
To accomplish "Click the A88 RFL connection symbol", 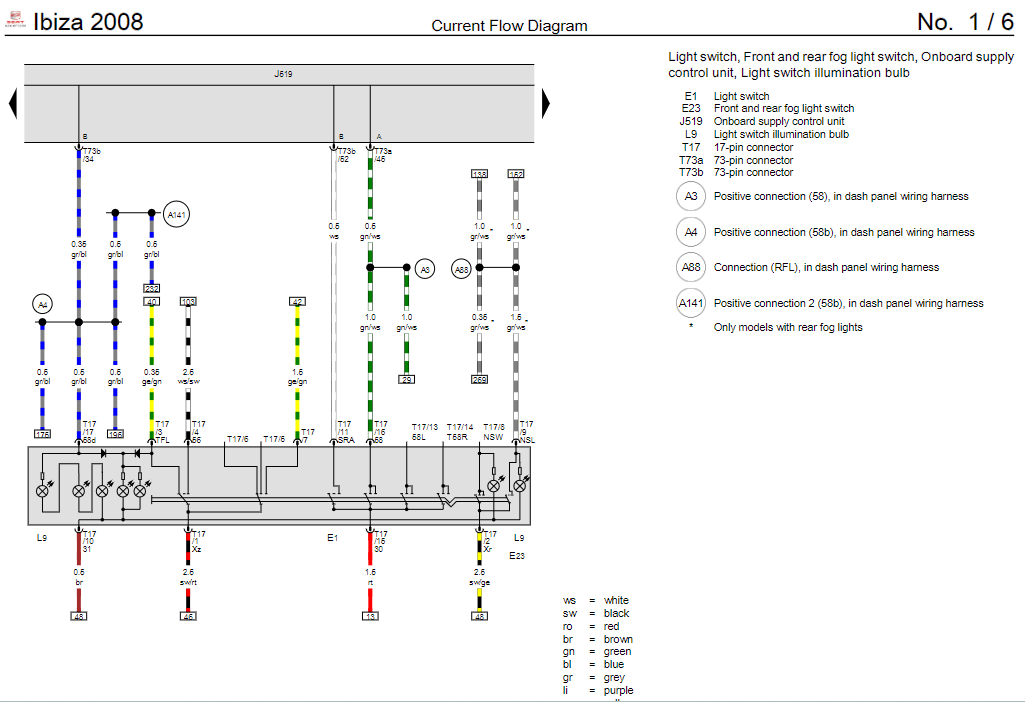I will pos(460,268).
